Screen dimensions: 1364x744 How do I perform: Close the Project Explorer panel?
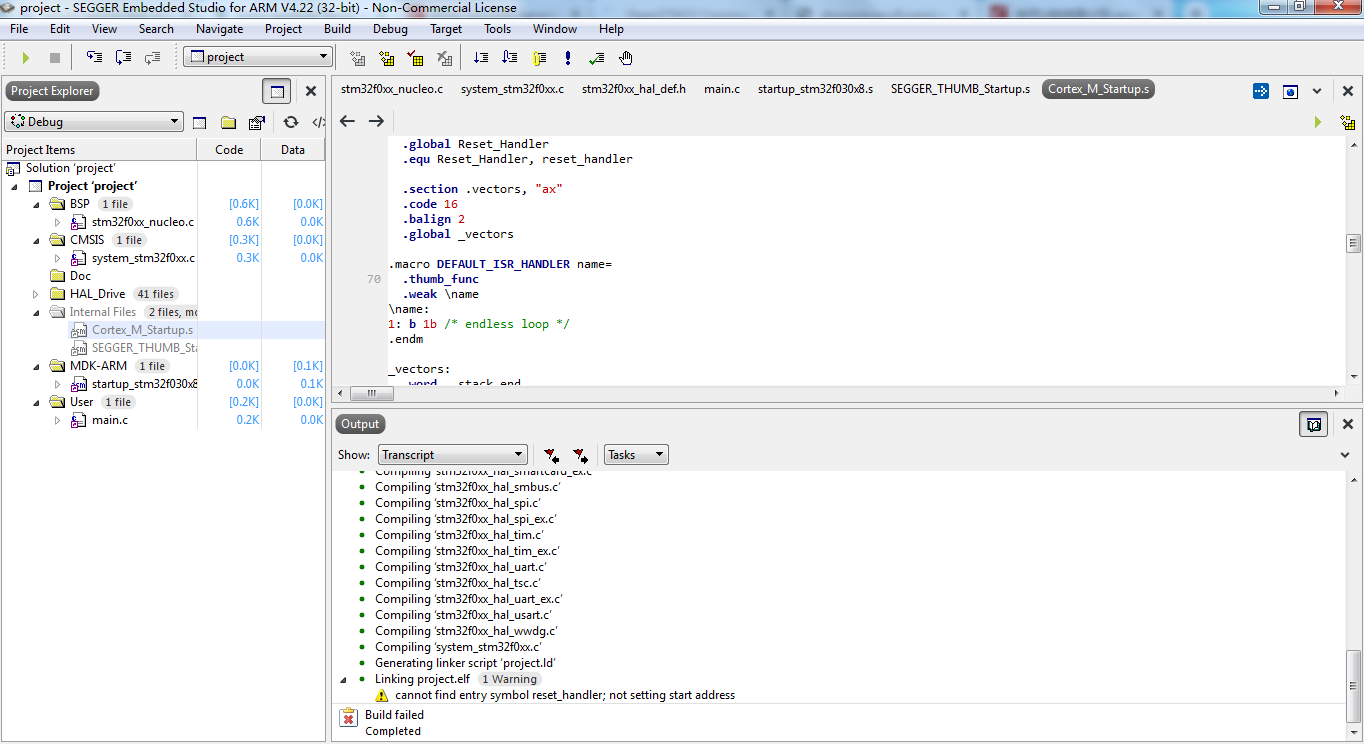(311, 91)
